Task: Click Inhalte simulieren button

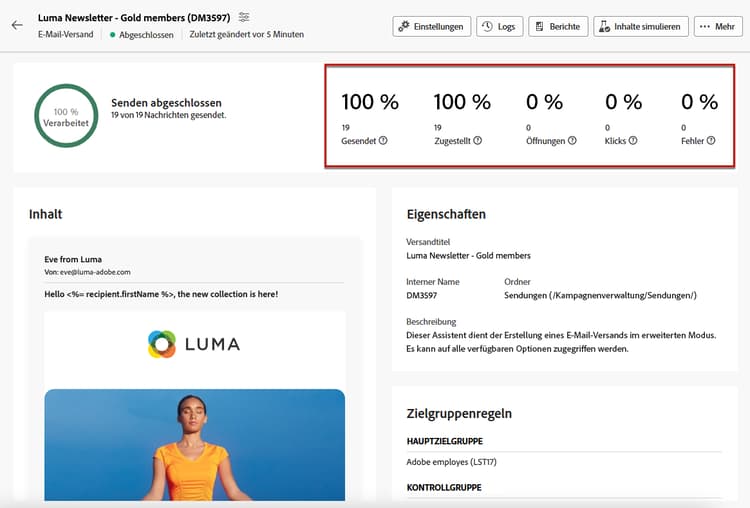Action: [x=640, y=26]
